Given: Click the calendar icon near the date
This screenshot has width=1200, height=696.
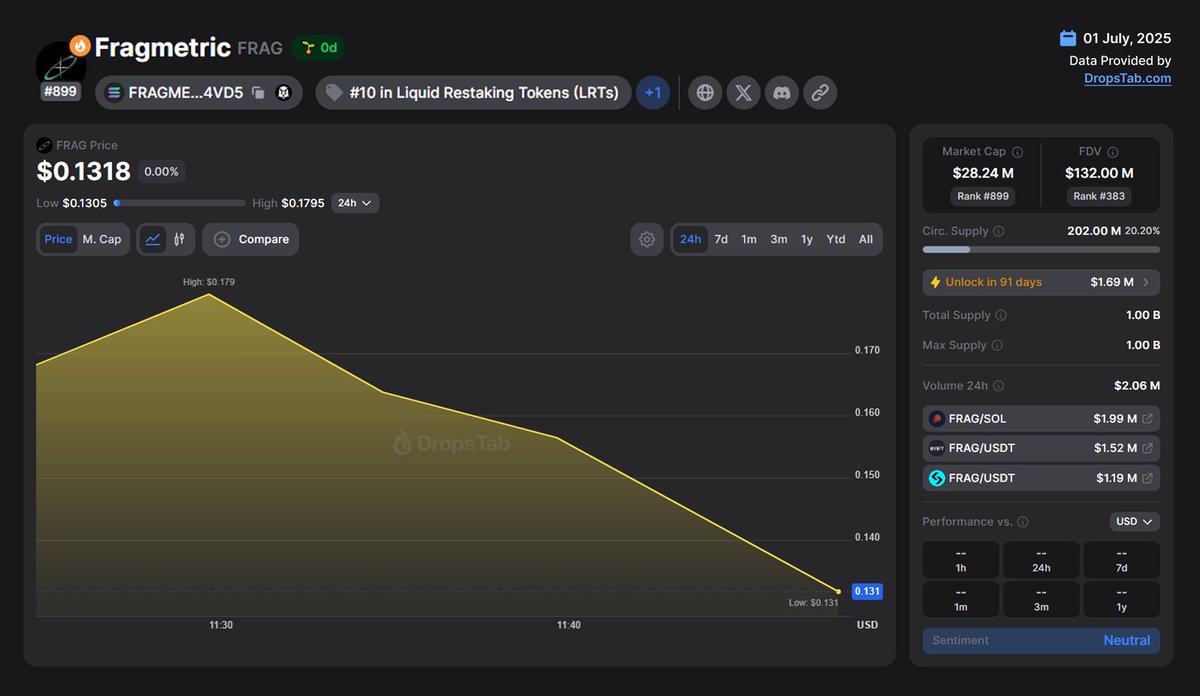Looking at the screenshot, I should 1068,38.
